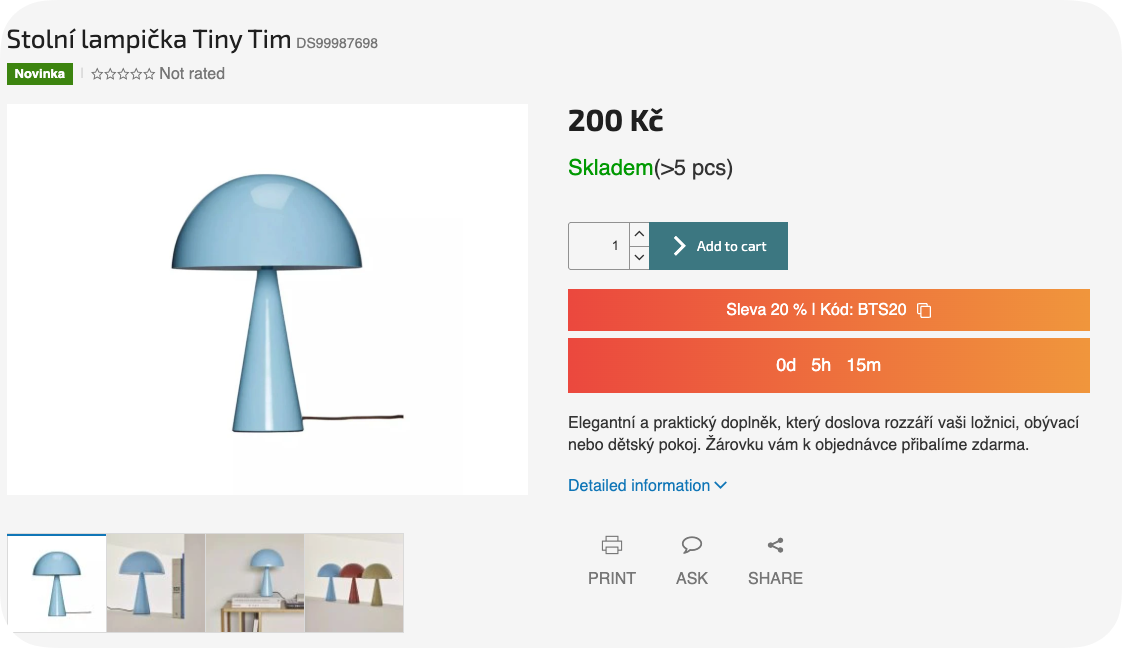Click the chevron beside Detailed information
Viewport: 1122px width, 648px height.
(721, 486)
